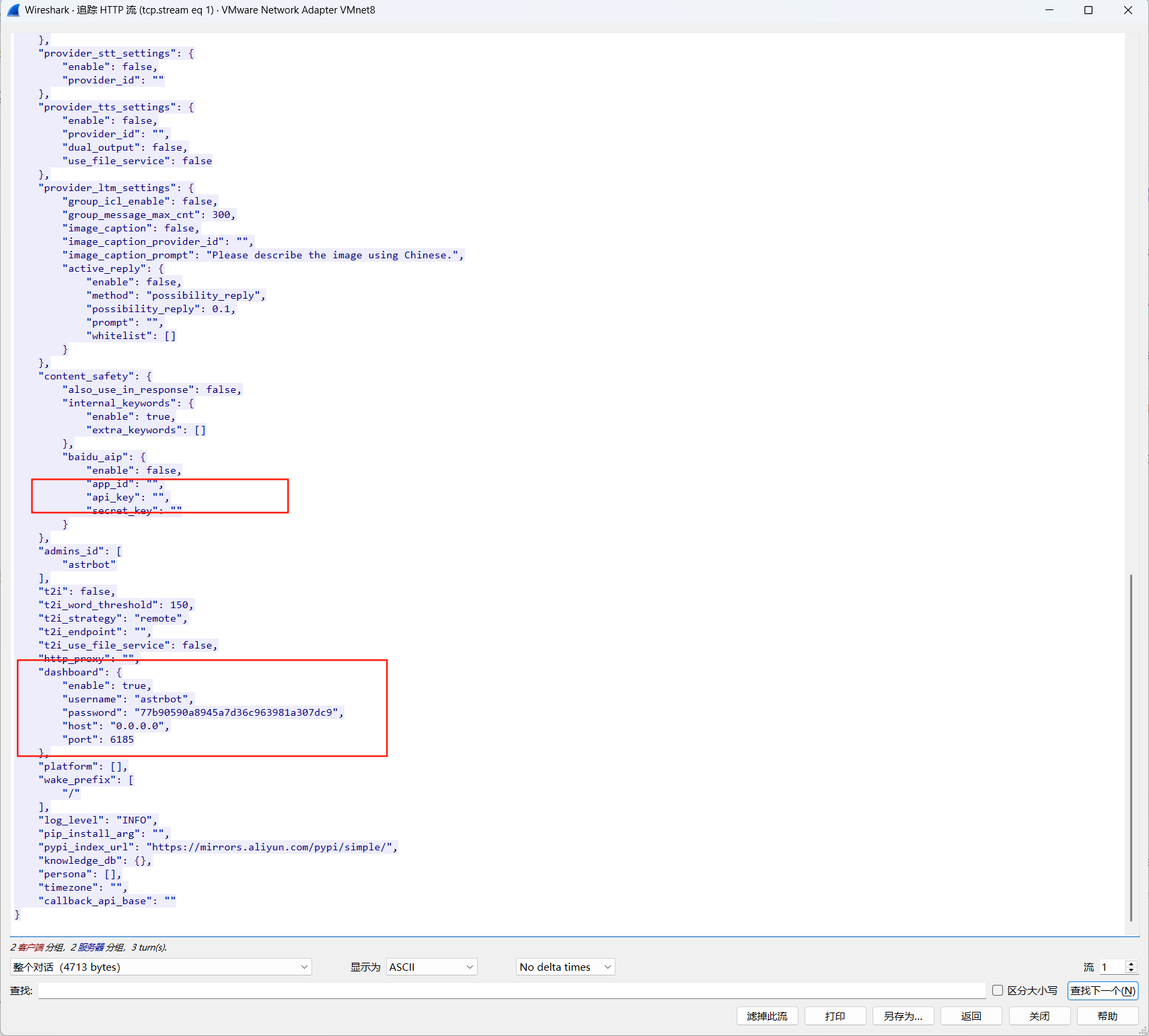1149x1036 pixels.
Task: Click the 关闭 close button
Action: click(1039, 1016)
